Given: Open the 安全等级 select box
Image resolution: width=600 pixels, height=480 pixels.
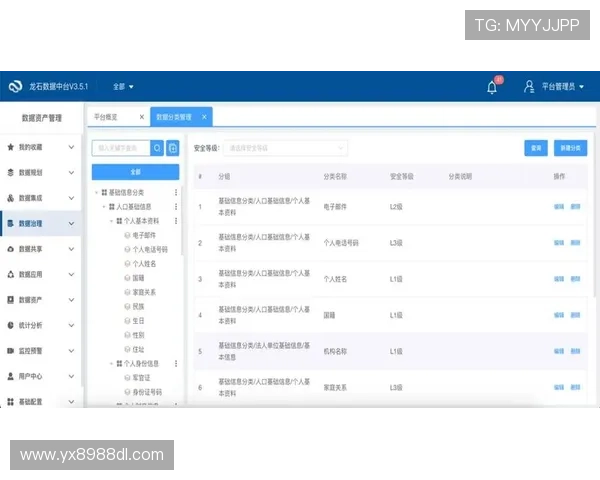Looking at the screenshot, I should pos(285,148).
